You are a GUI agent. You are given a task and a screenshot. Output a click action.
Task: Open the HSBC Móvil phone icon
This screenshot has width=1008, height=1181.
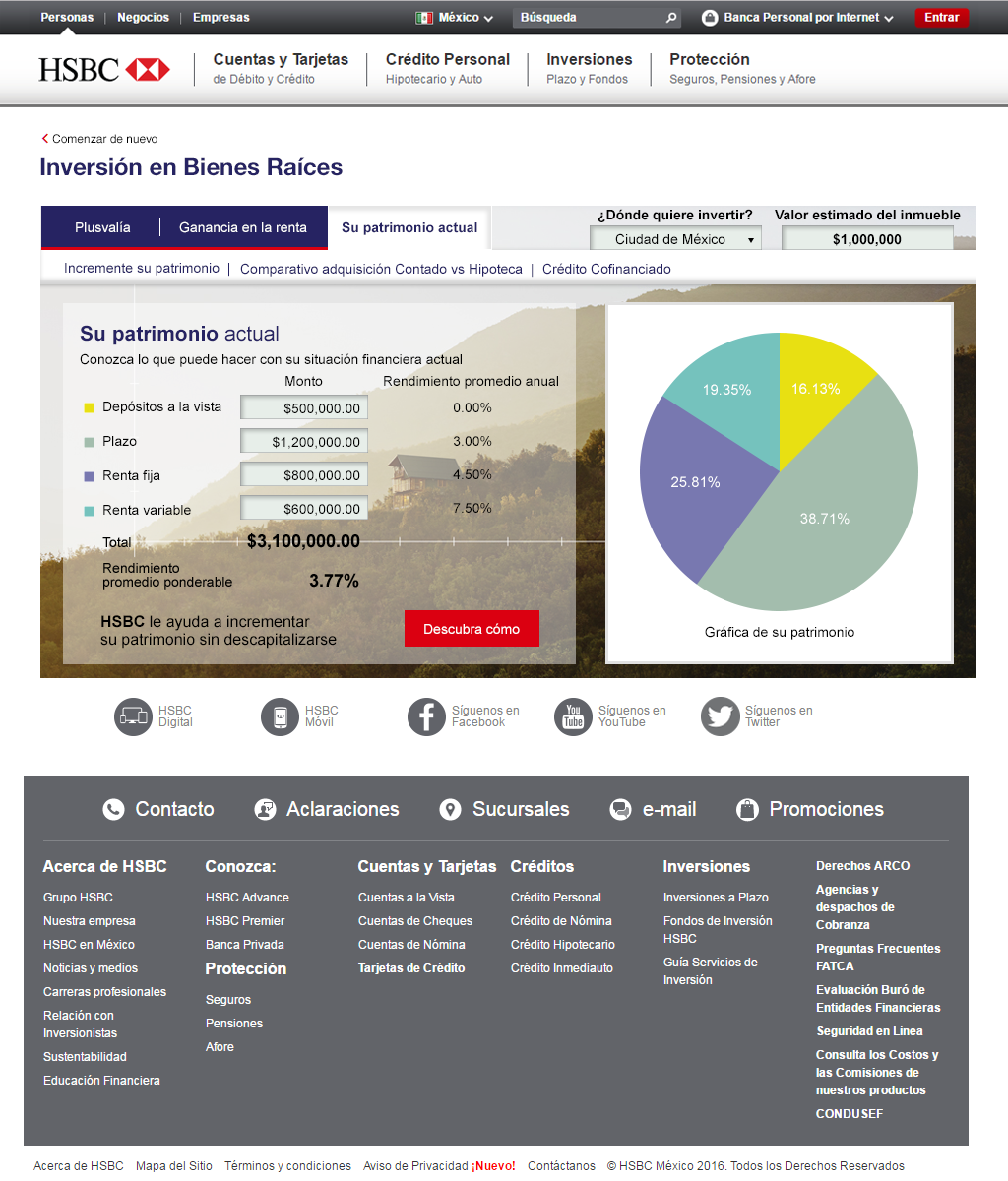click(x=280, y=716)
